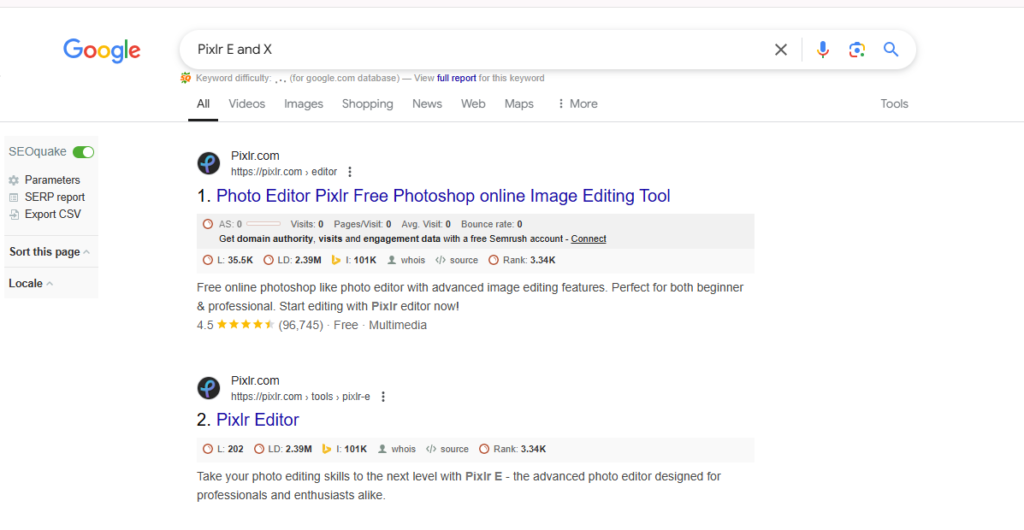Toggle the SEOquake switch off
The image size is (1024, 530).
click(83, 152)
